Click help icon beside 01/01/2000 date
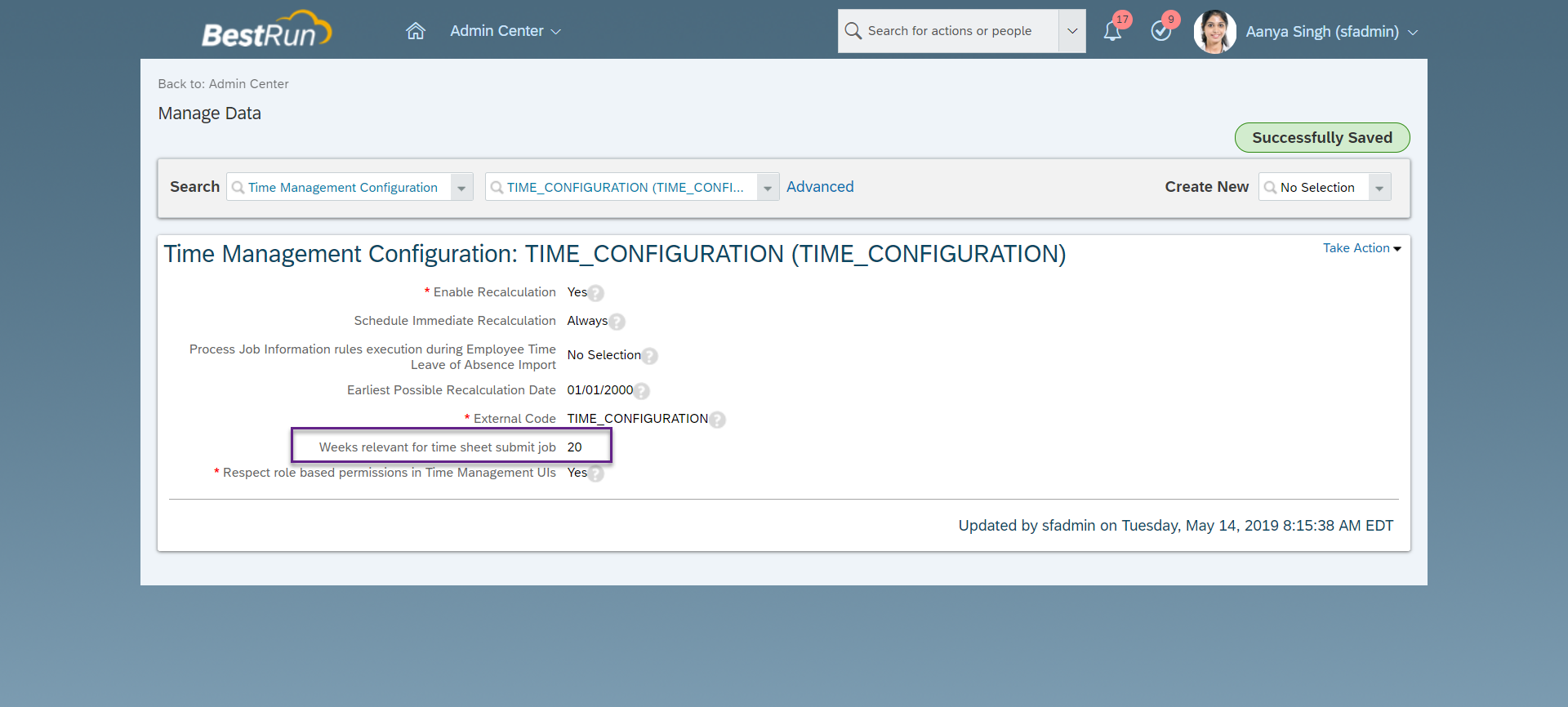 pyautogui.click(x=642, y=391)
